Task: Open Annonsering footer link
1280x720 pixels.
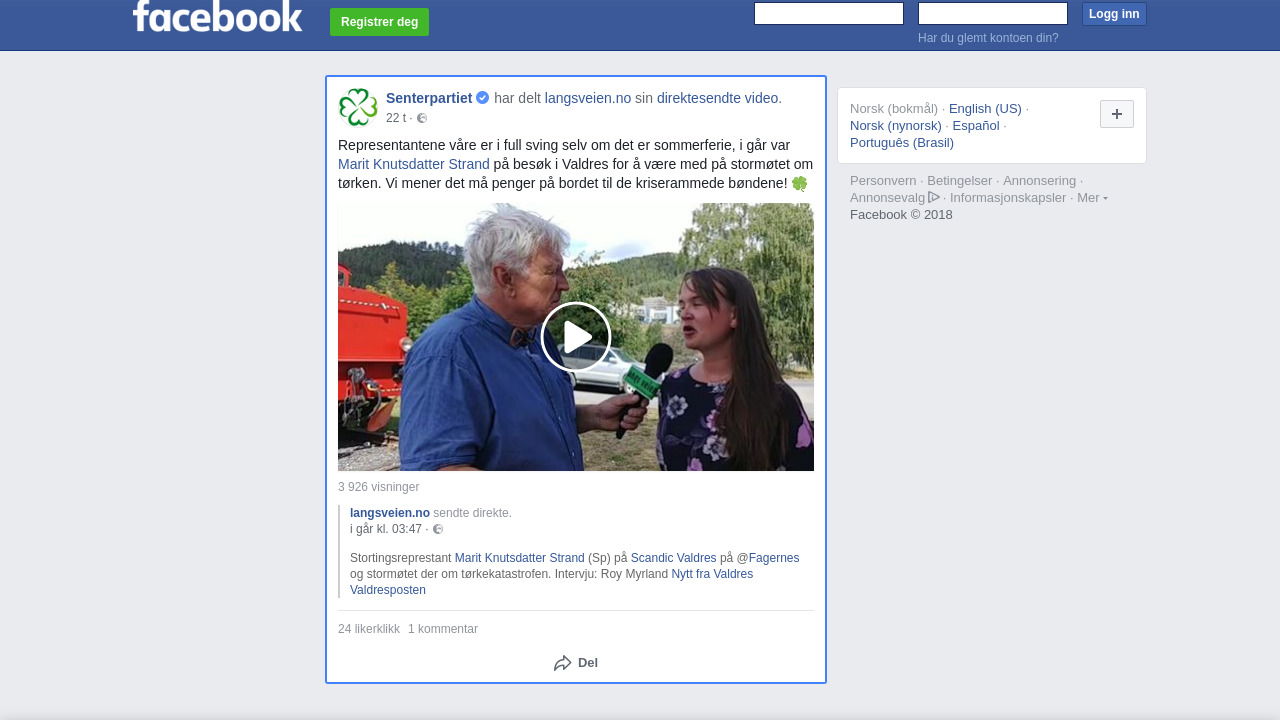Action: 1040,181
